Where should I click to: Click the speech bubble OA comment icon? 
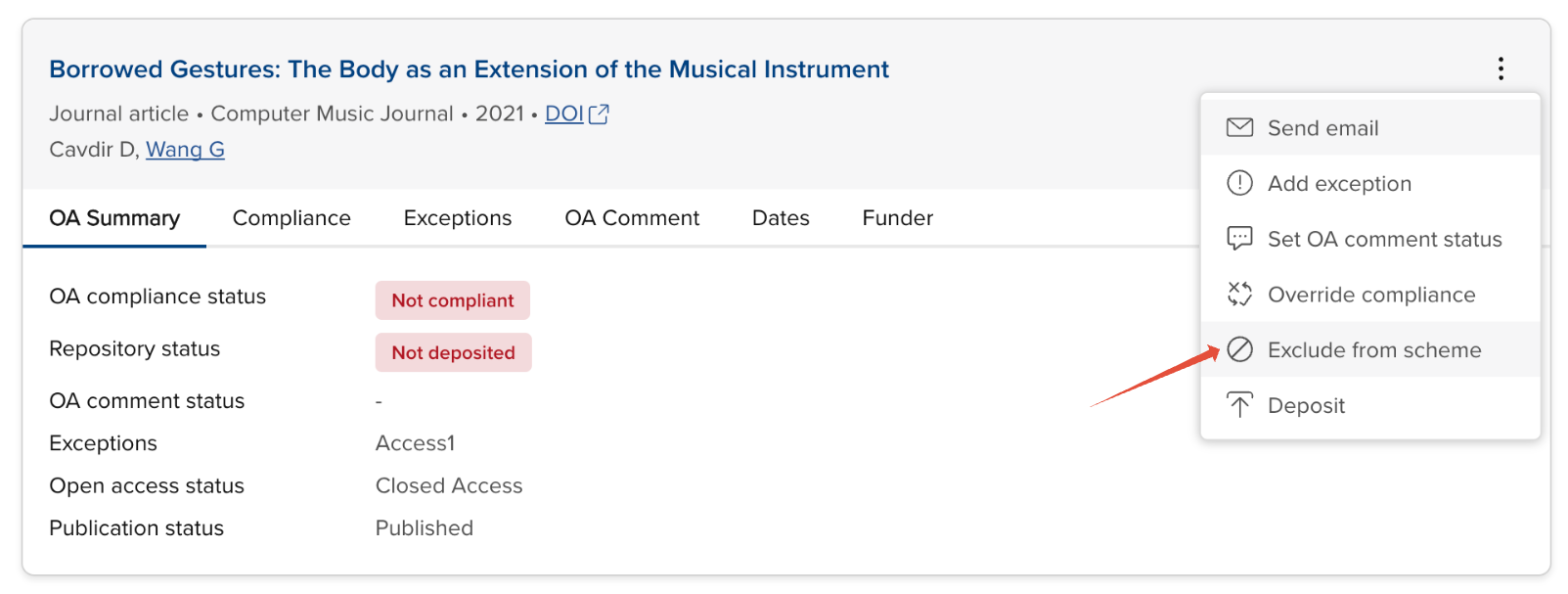tap(1239, 239)
